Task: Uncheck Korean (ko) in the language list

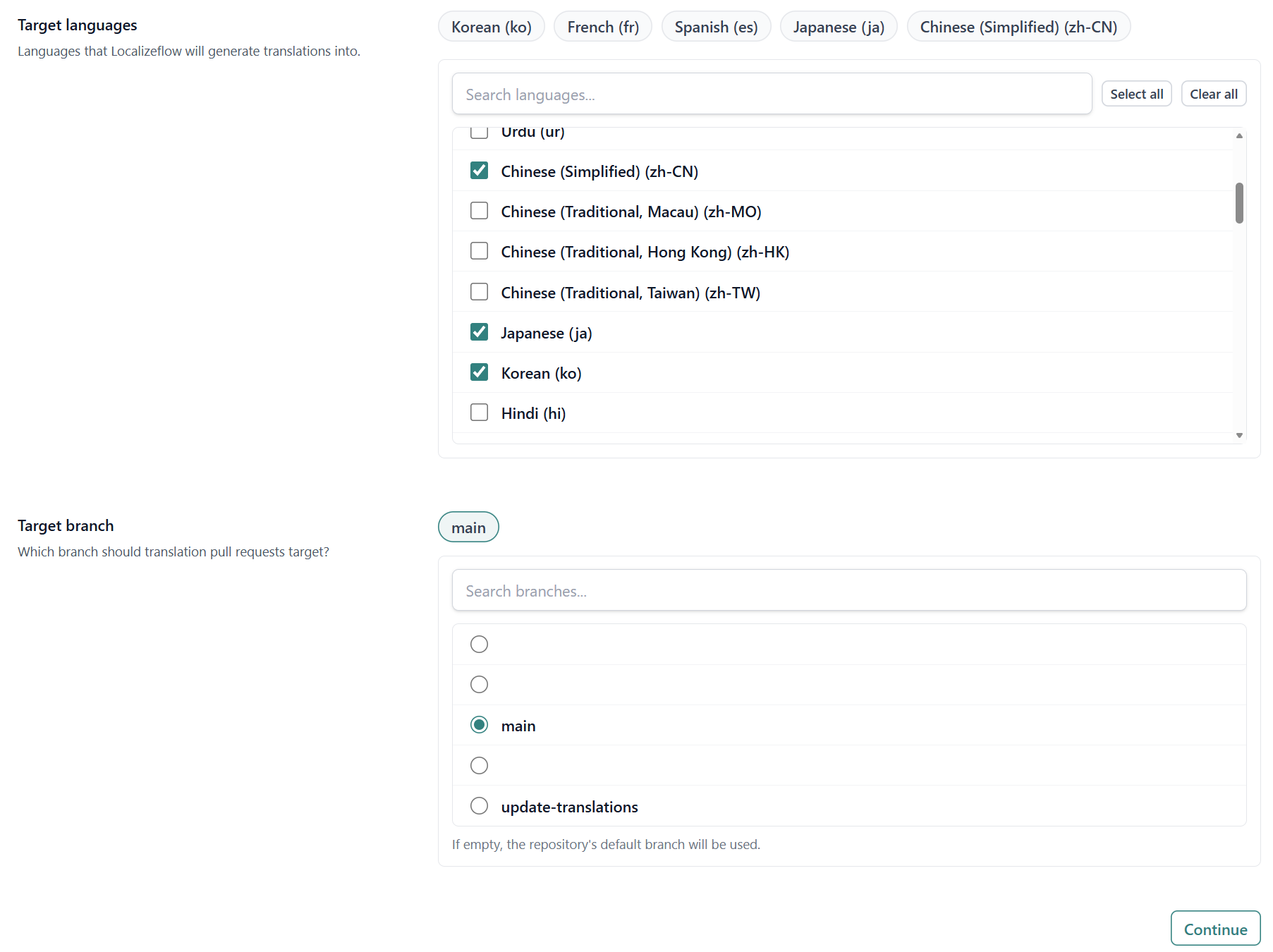Action: (479, 372)
